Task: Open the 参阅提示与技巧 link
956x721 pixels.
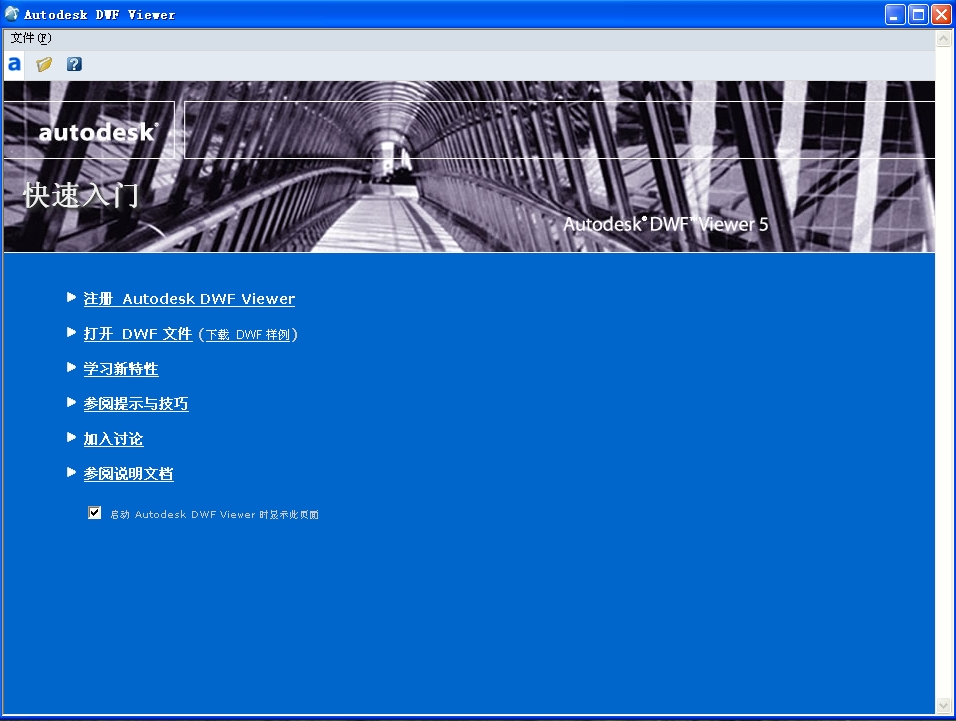Action: coord(136,403)
